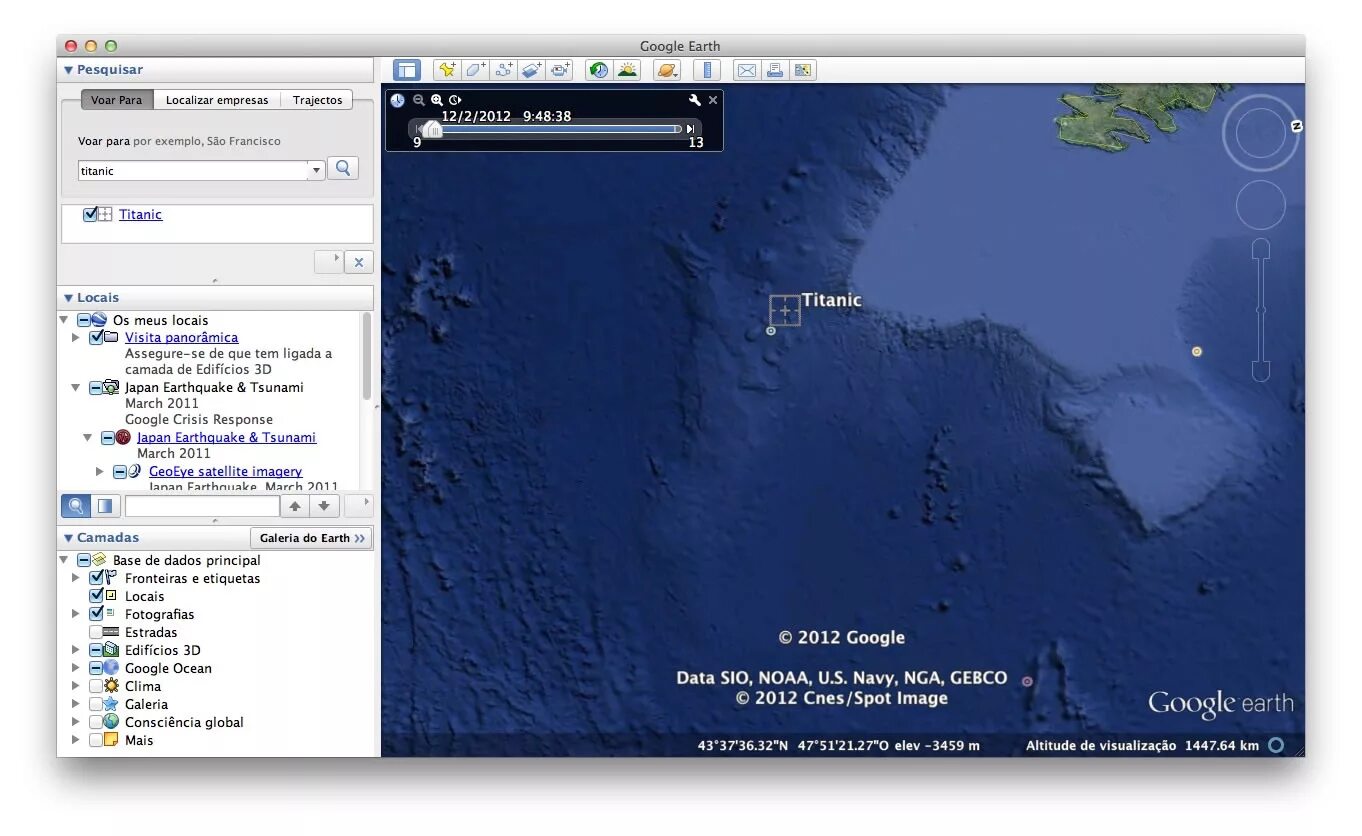The width and height of the screenshot is (1362, 836).
Task: Toggle Fotografias layer checkbox
Action: 96,614
